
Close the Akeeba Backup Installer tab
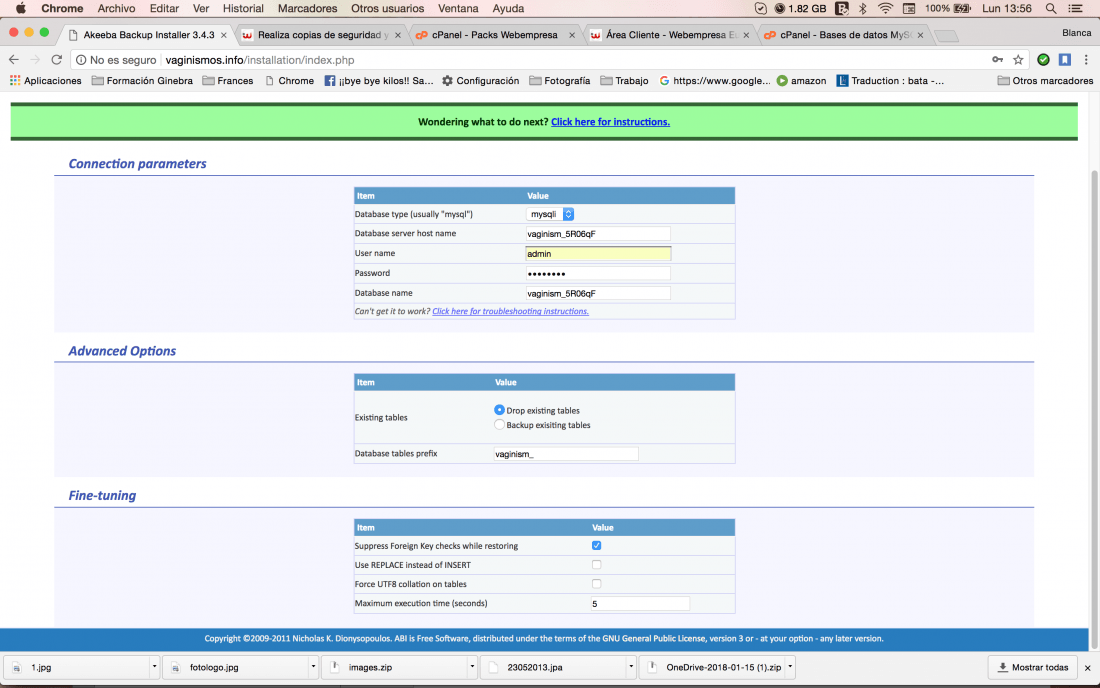[224, 35]
